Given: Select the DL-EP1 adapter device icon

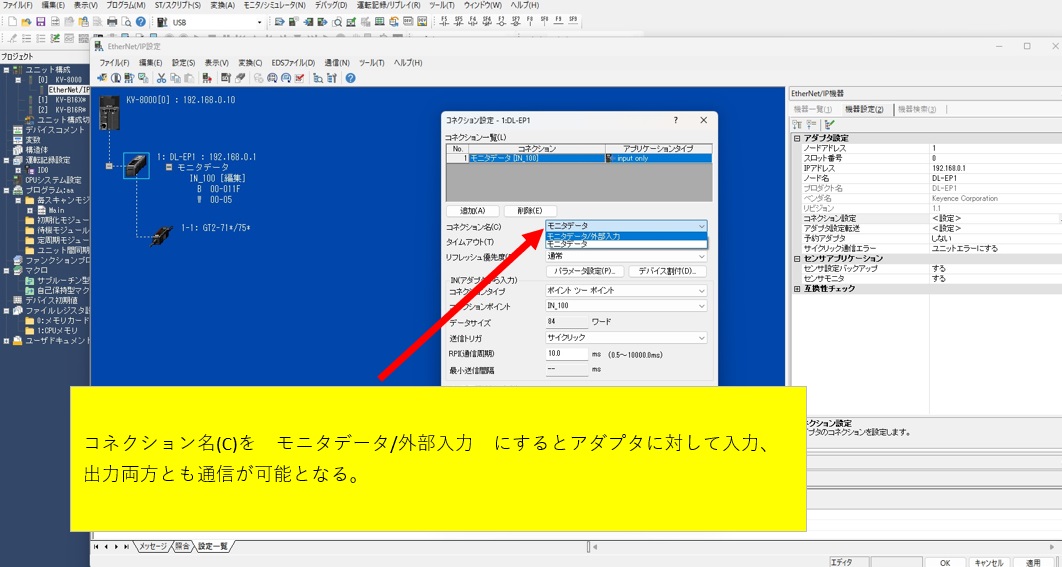Looking at the screenshot, I should click(x=135, y=166).
